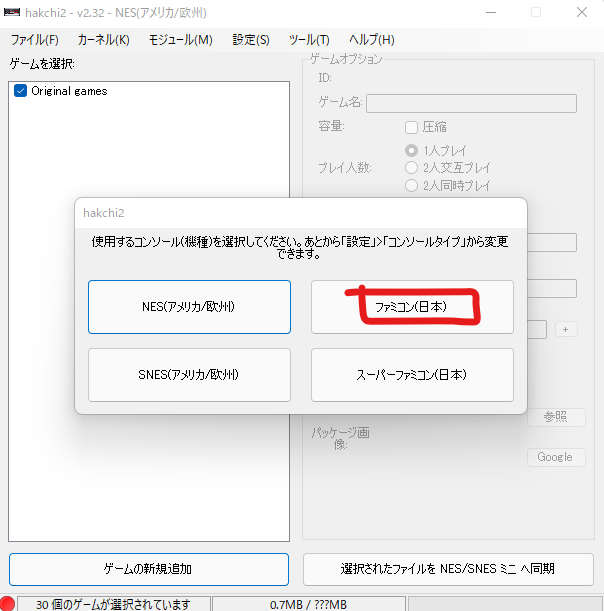Viewport: 604px width, 611px height.
Task: Open the 設定(S) menu
Action: (x=251, y=40)
